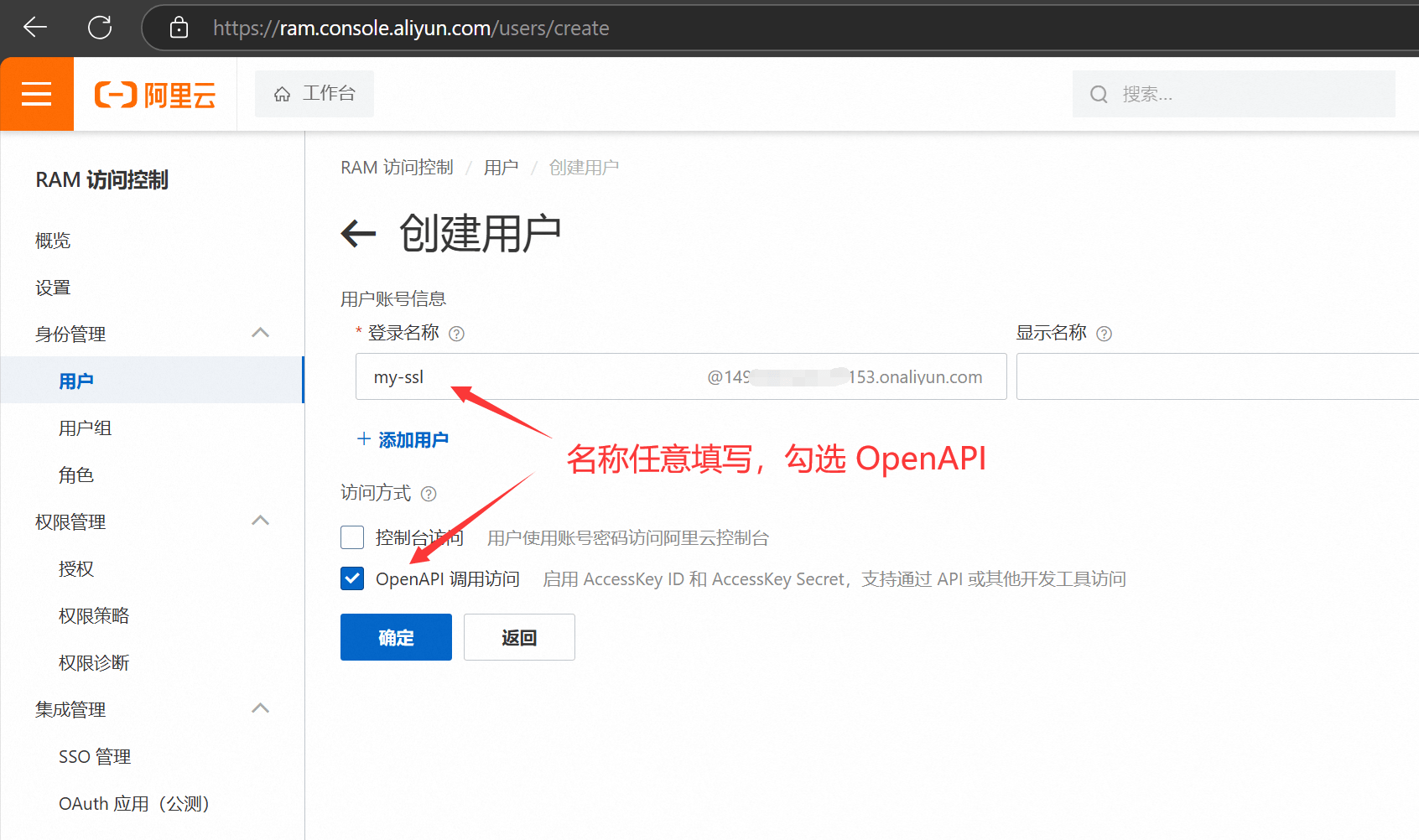Click the site lock icon in address bar
Screen dimensions: 1419x840
(179, 28)
